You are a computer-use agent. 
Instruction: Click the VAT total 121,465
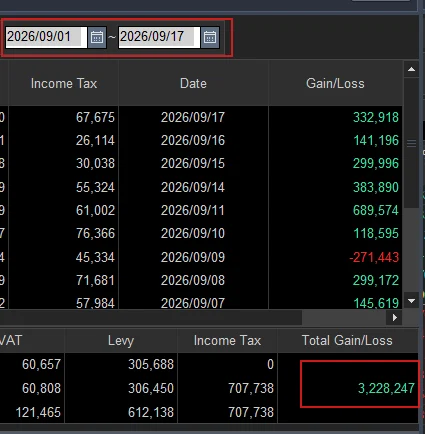coord(38,412)
